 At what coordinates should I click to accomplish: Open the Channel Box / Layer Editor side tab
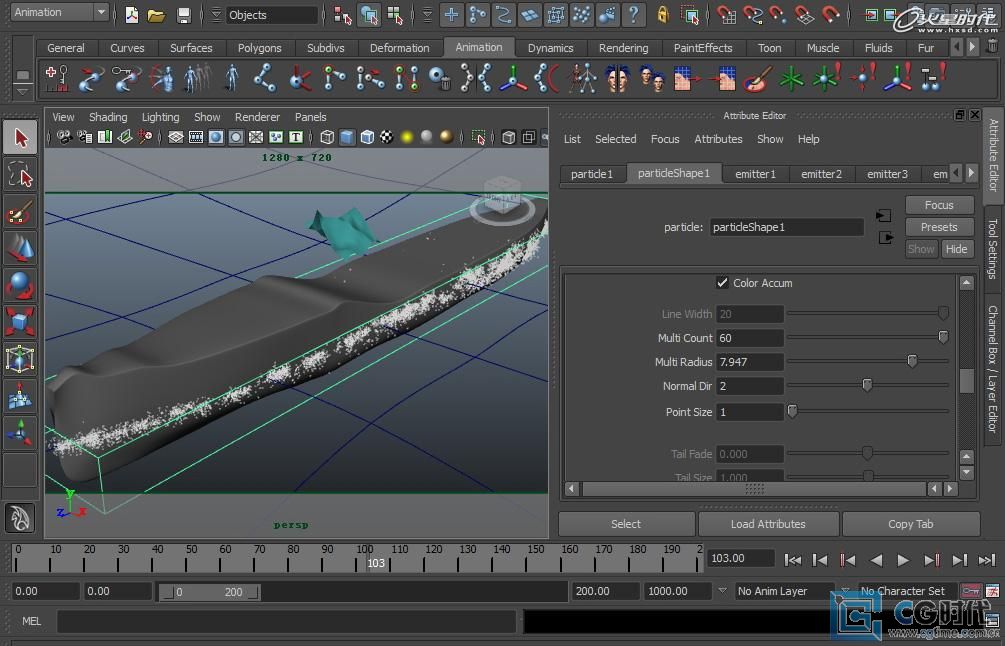[x=992, y=369]
